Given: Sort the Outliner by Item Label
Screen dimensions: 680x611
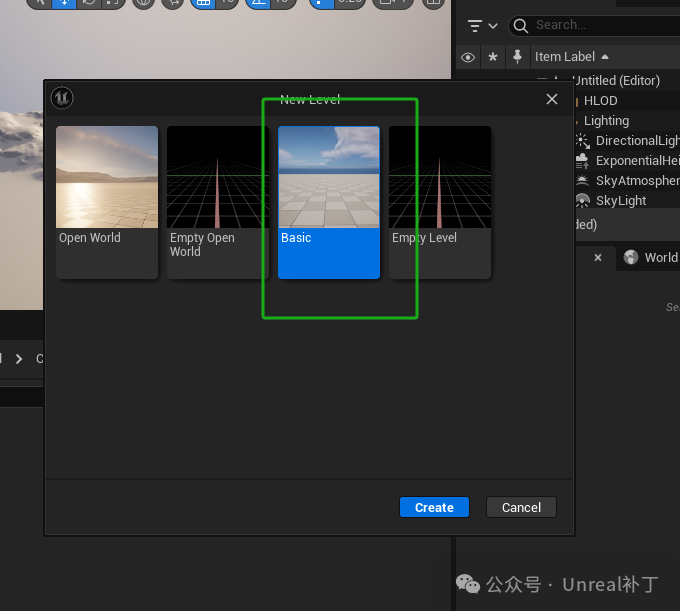Looking at the screenshot, I should (x=571, y=57).
